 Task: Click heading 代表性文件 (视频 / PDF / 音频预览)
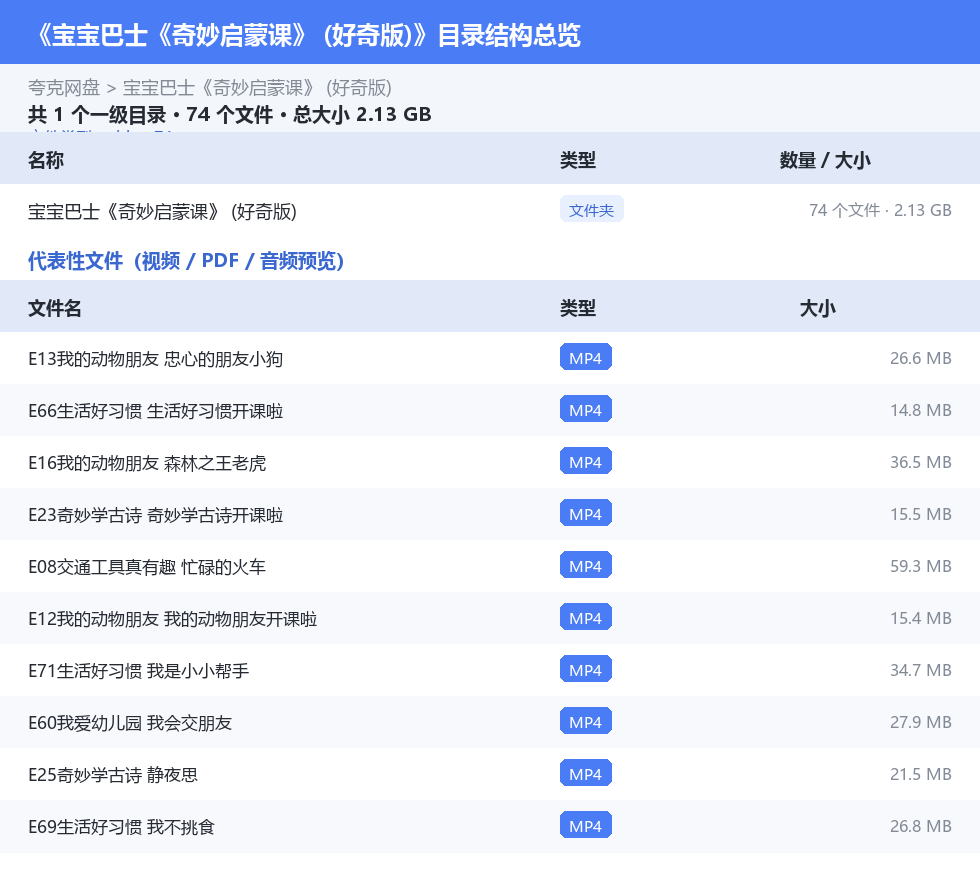coord(186,261)
